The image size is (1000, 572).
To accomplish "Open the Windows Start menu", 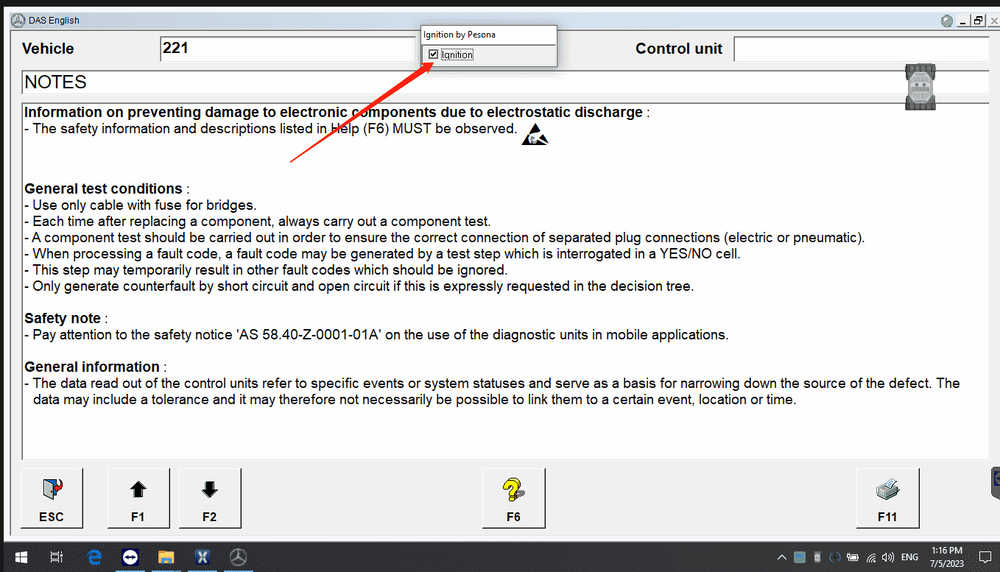I will tap(21, 557).
